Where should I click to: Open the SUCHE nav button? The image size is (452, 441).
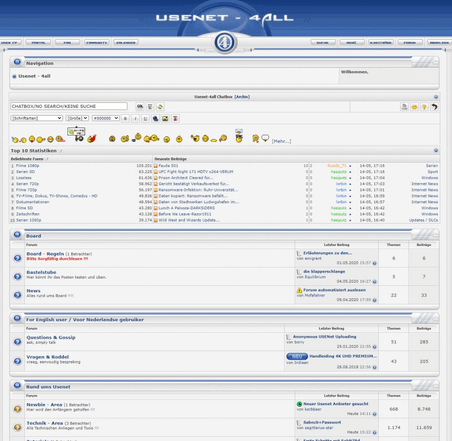[x=323, y=43]
